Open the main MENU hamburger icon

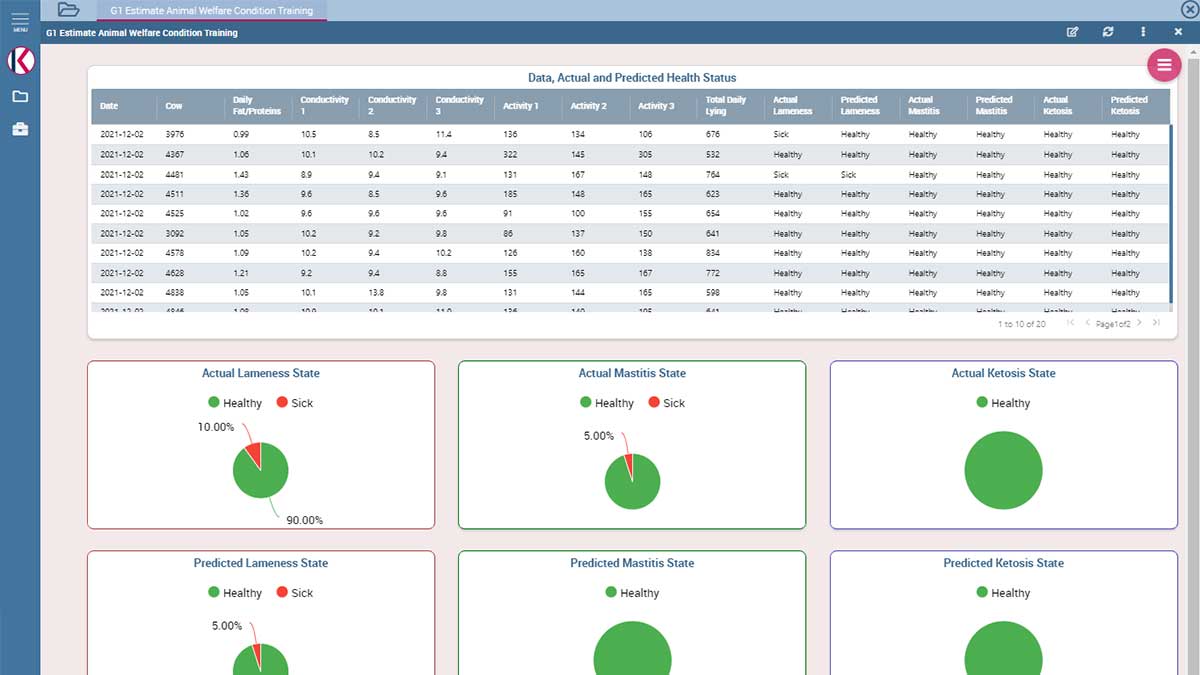[x=20, y=21]
